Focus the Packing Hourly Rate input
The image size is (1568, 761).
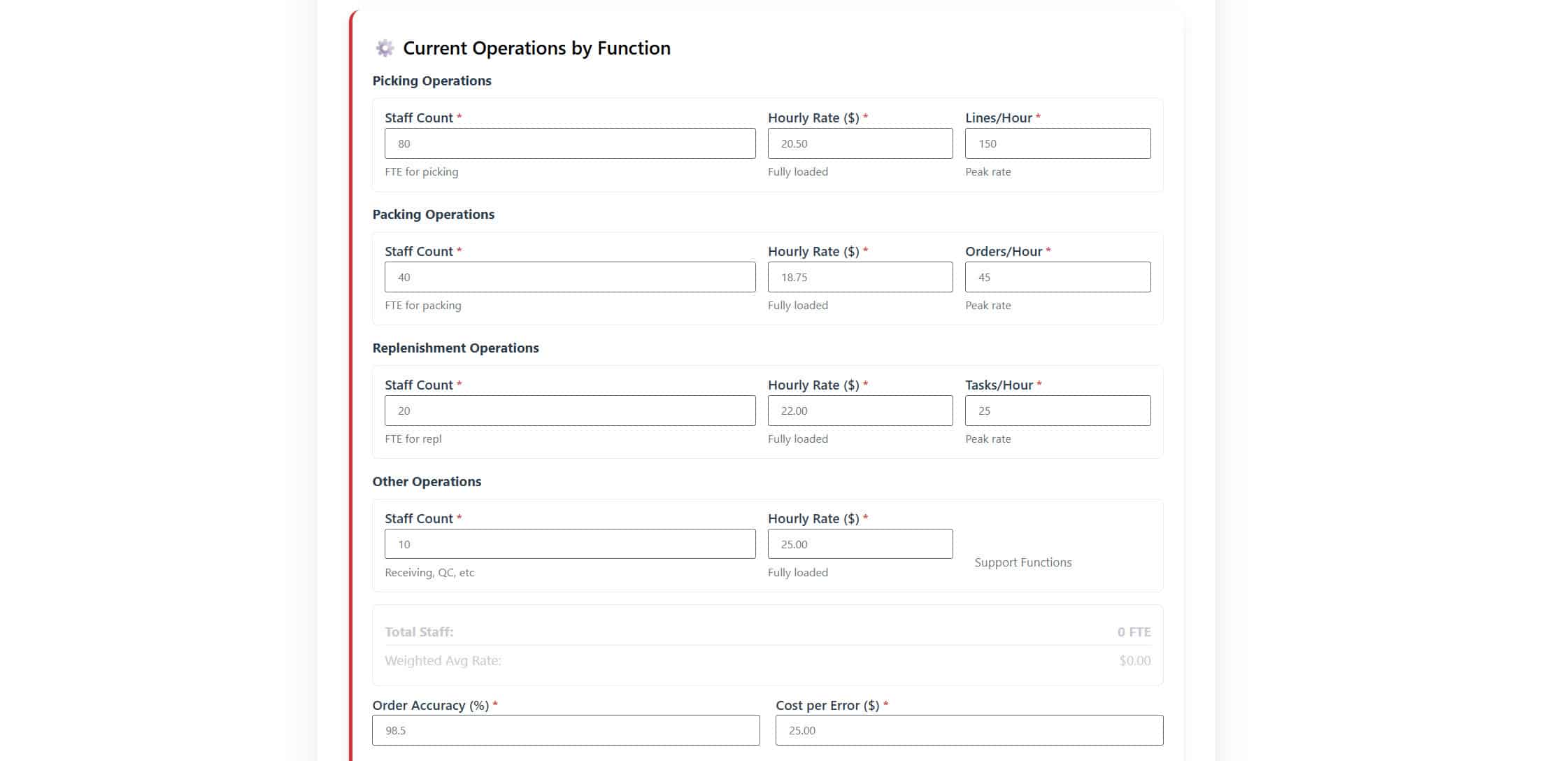[860, 277]
